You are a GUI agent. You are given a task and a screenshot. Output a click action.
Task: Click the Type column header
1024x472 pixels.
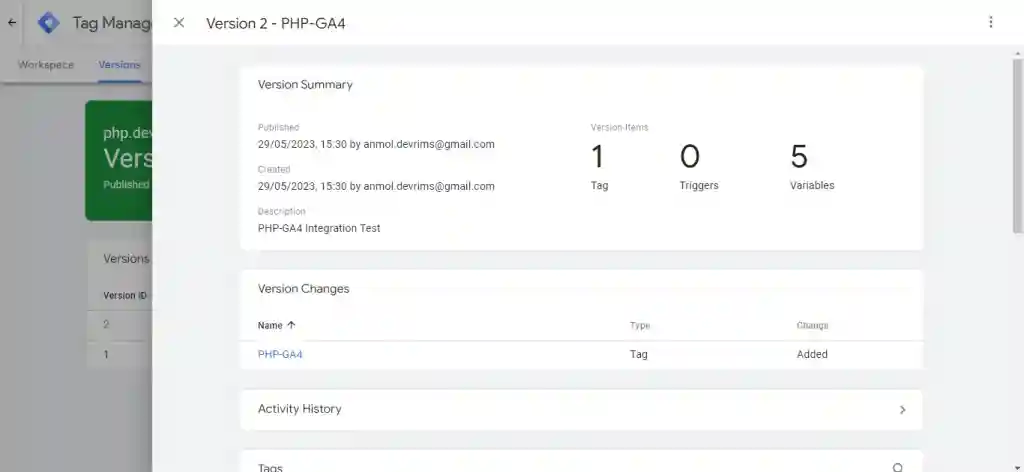click(639, 325)
